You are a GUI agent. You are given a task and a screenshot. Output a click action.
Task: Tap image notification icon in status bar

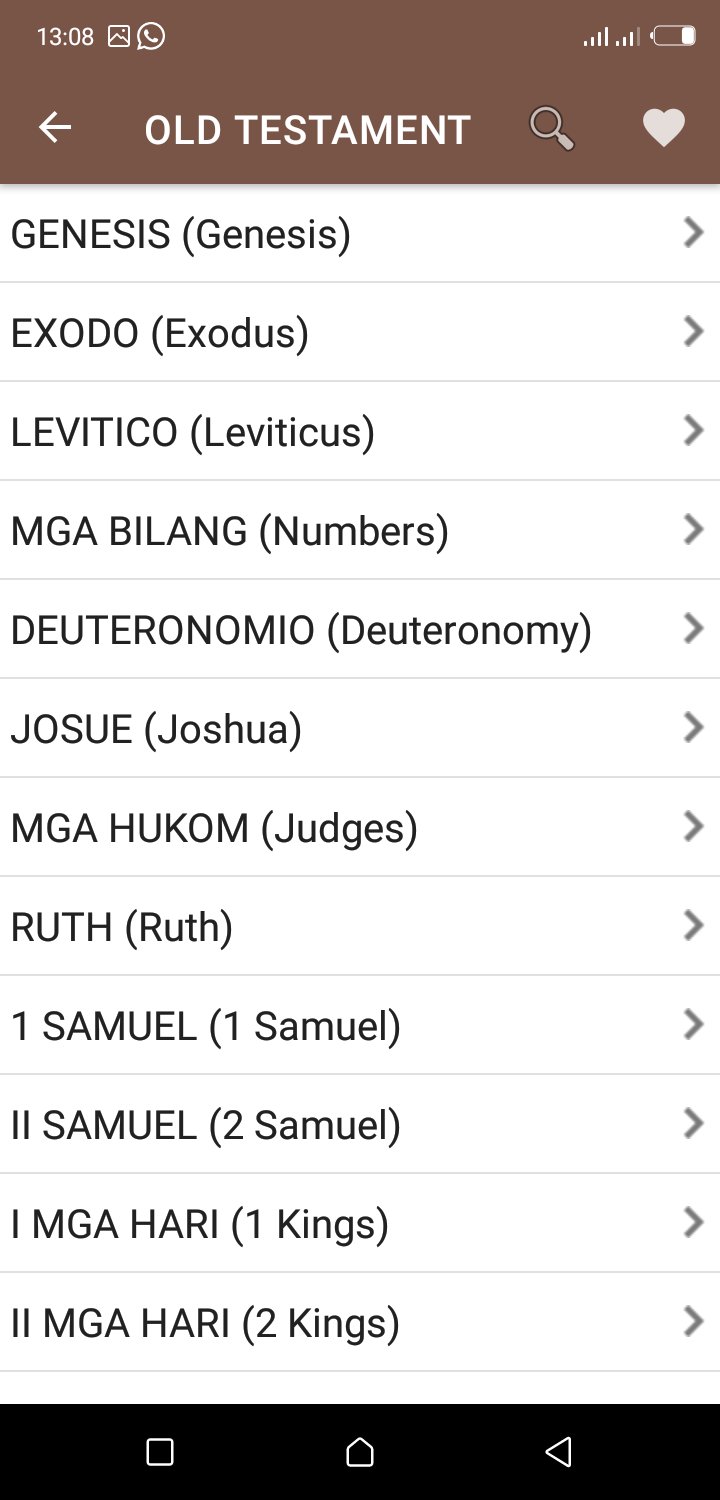pos(118,37)
